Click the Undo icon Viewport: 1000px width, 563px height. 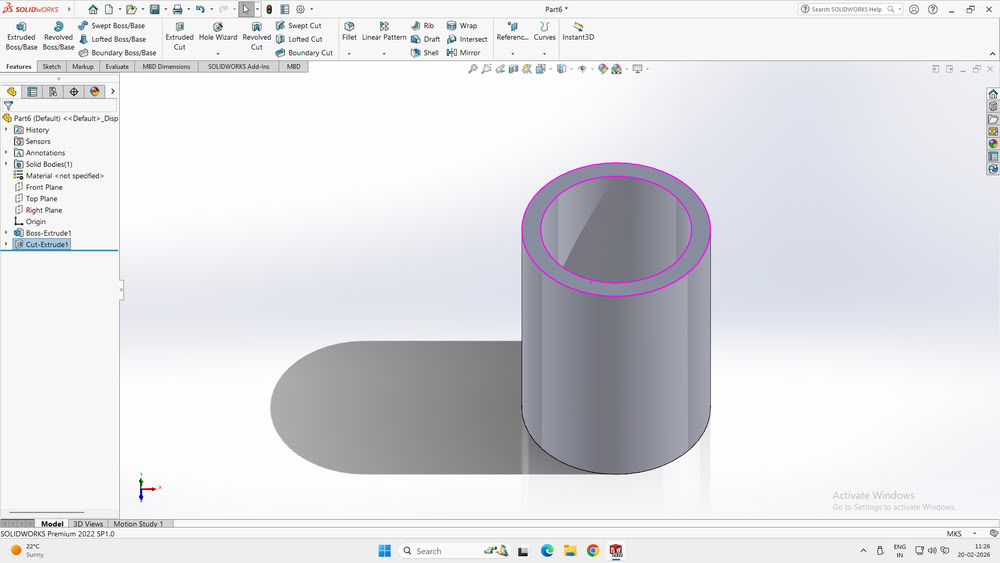pos(200,9)
